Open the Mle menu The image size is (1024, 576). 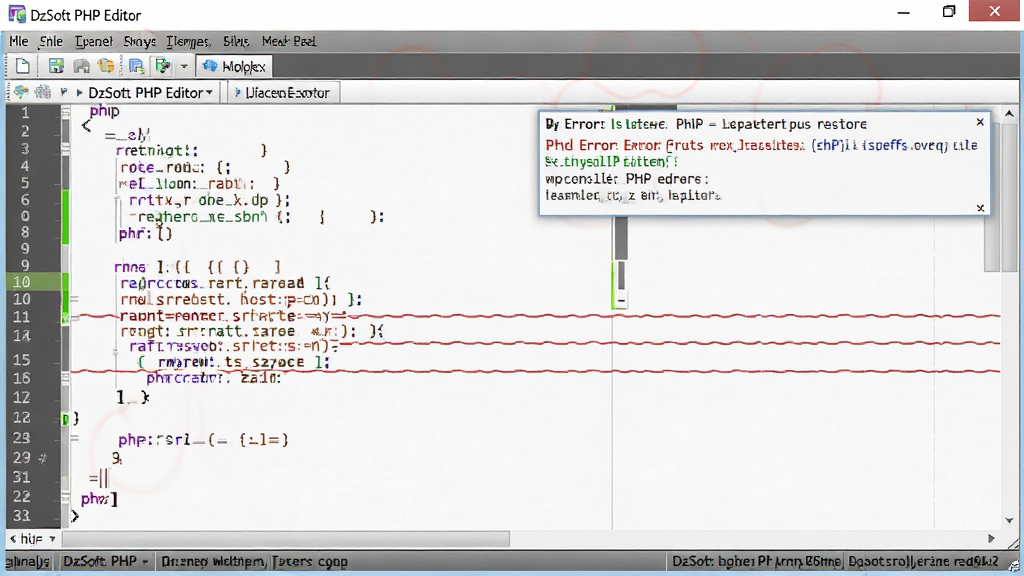click(x=18, y=41)
